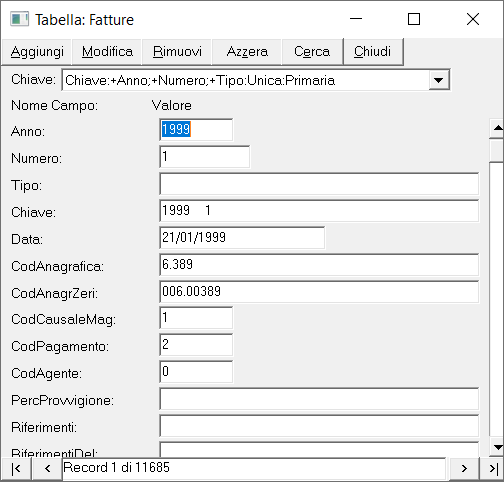Open the Chiave dropdown list
The width and height of the screenshot is (504, 482).
coord(438,80)
